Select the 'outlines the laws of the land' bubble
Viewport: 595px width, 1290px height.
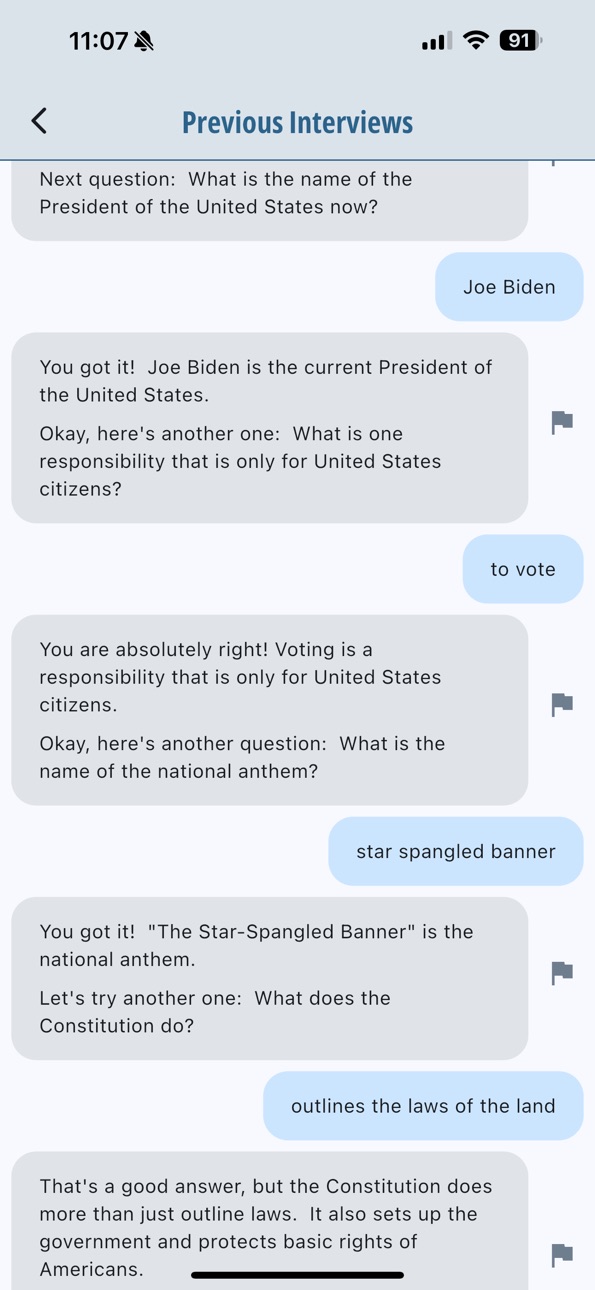click(423, 1106)
